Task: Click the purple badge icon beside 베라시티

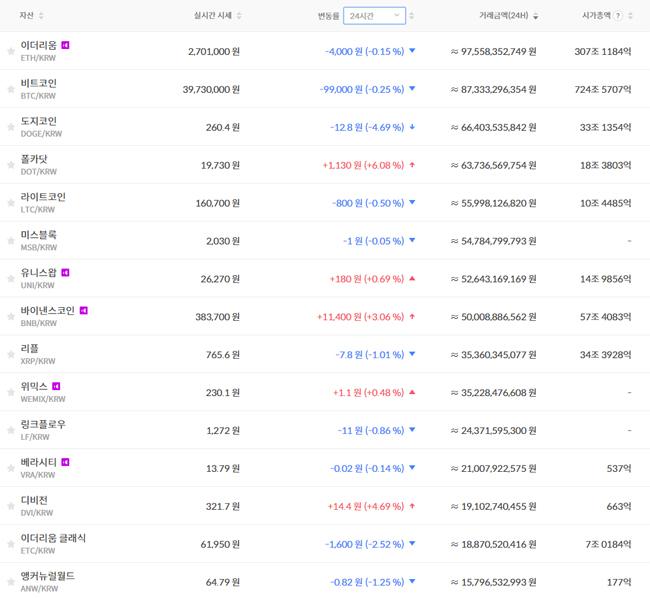Action: (x=66, y=462)
